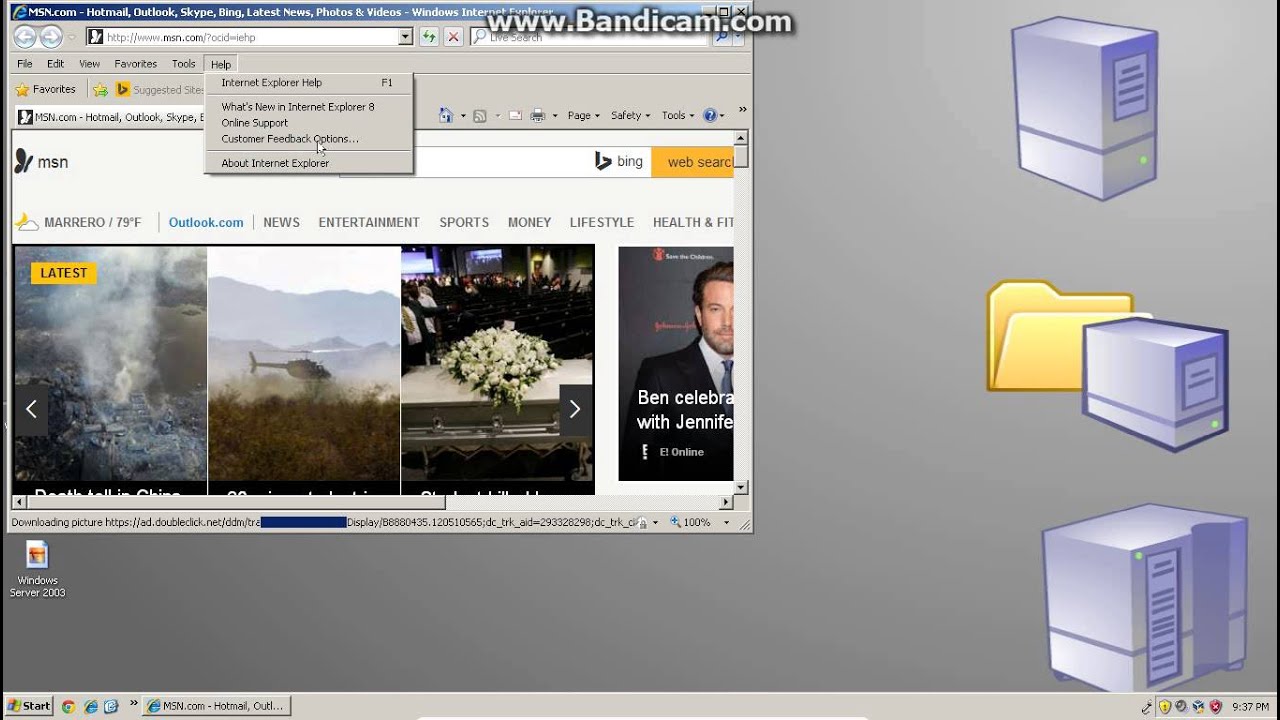Select What's New in Internet Explorer 8
1280x720 pixels.
(308, 107)
